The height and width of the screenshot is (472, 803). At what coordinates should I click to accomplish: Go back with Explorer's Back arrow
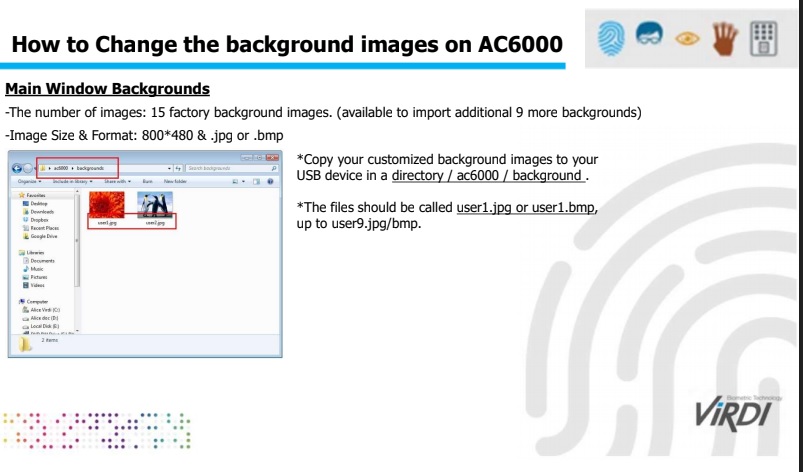[x=17, y=168]
